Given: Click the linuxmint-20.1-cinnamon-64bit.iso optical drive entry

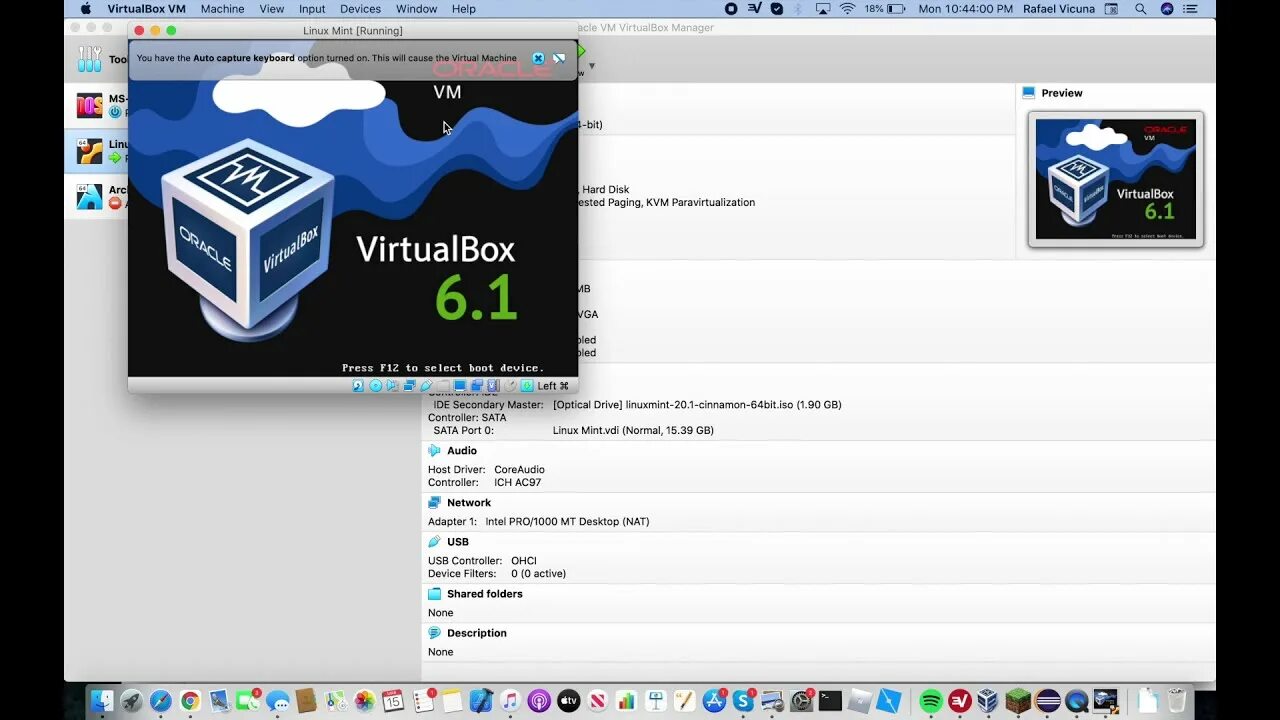Looking at the screenshot, I should tap(697, 405).
